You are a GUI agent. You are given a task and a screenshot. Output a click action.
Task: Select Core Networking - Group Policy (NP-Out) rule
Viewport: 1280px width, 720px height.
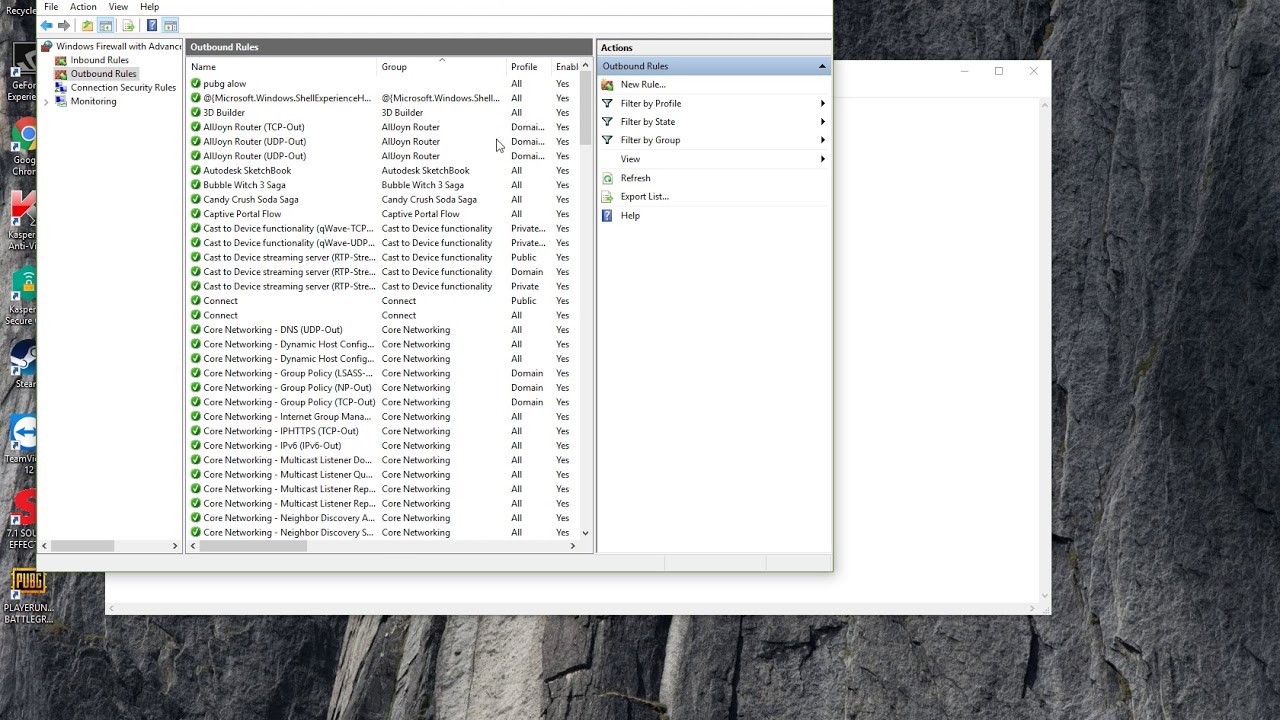coord(287,388)
